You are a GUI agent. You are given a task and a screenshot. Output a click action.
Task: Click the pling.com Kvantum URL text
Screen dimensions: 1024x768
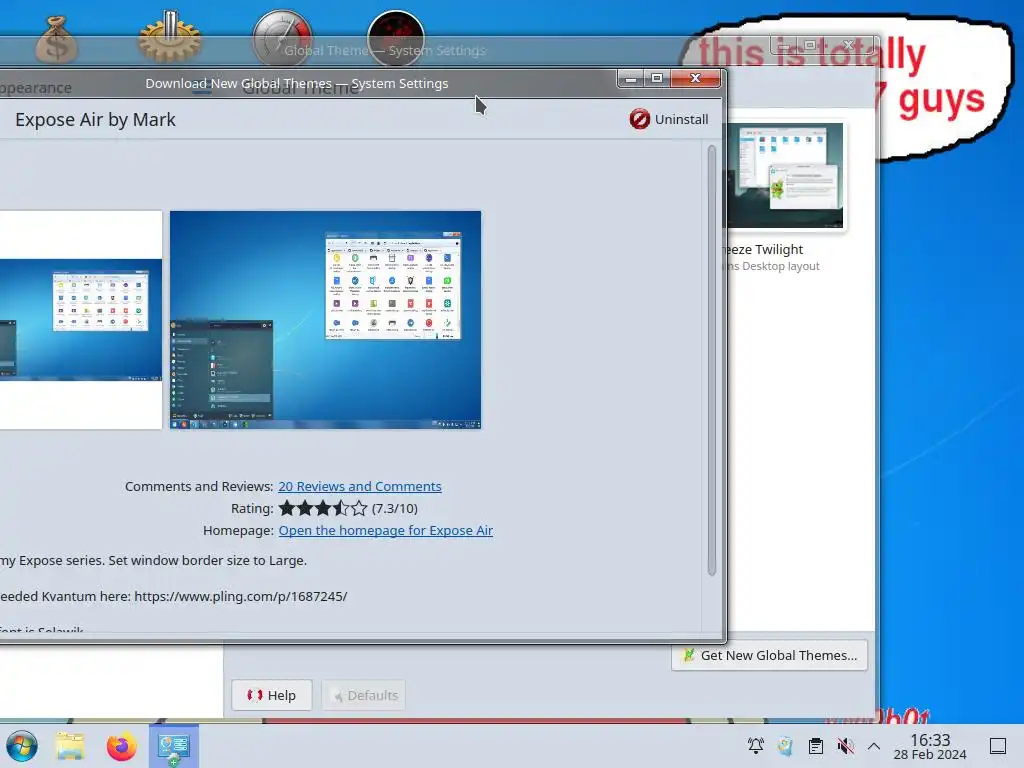point(240,596)
